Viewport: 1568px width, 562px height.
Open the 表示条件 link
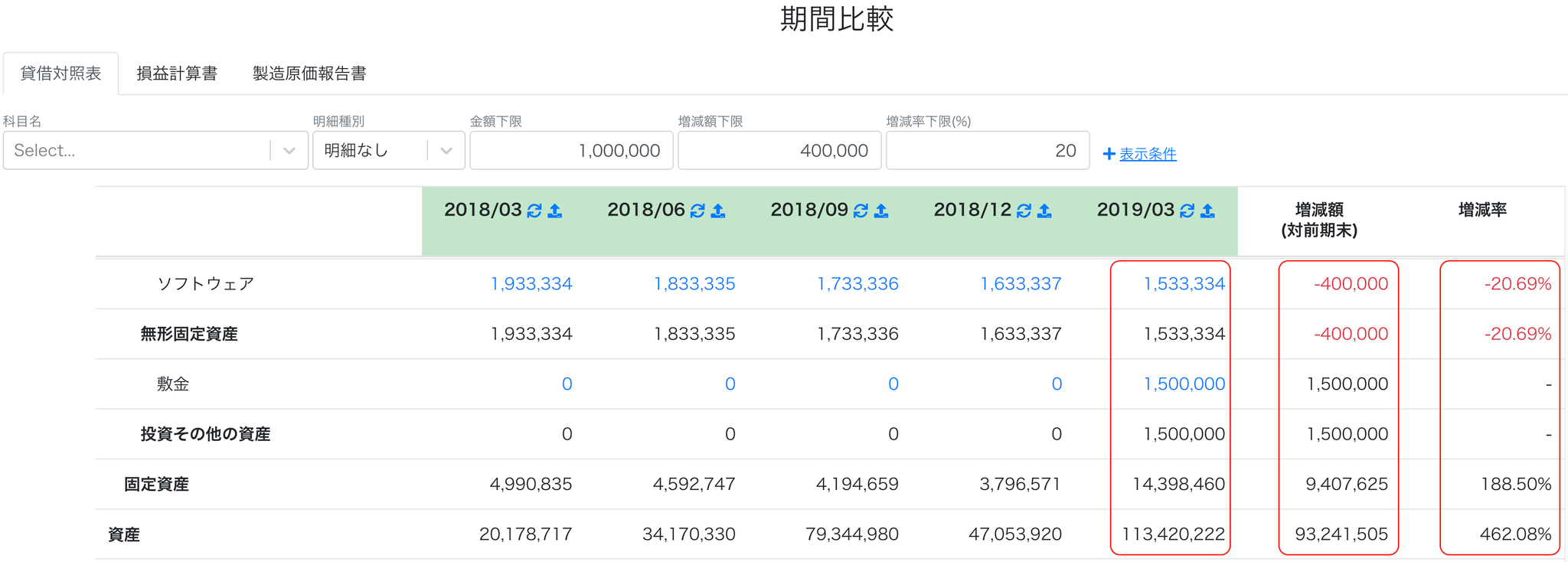(1148, 154)
